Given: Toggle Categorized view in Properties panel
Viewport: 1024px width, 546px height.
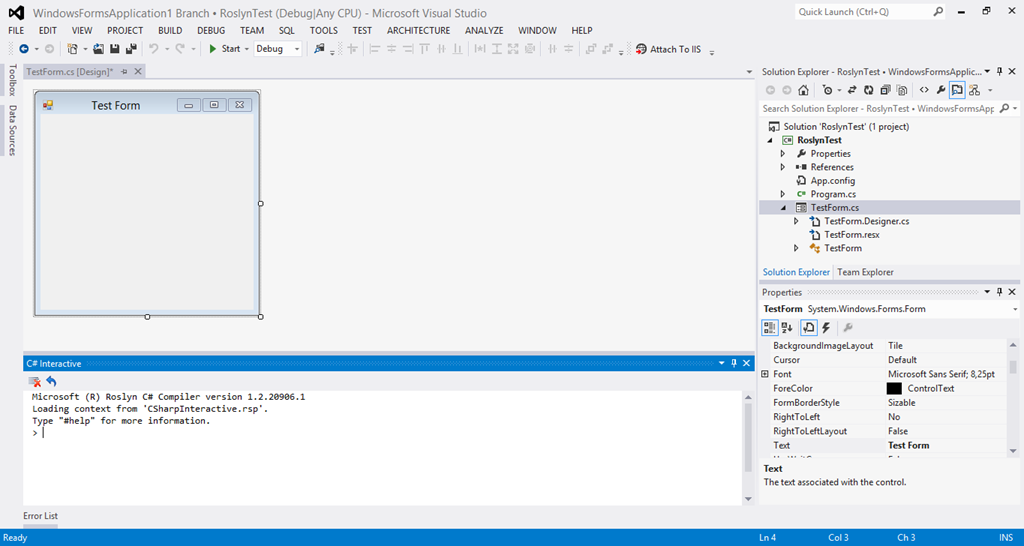Looking at the screenshot, I should (769, 327).
